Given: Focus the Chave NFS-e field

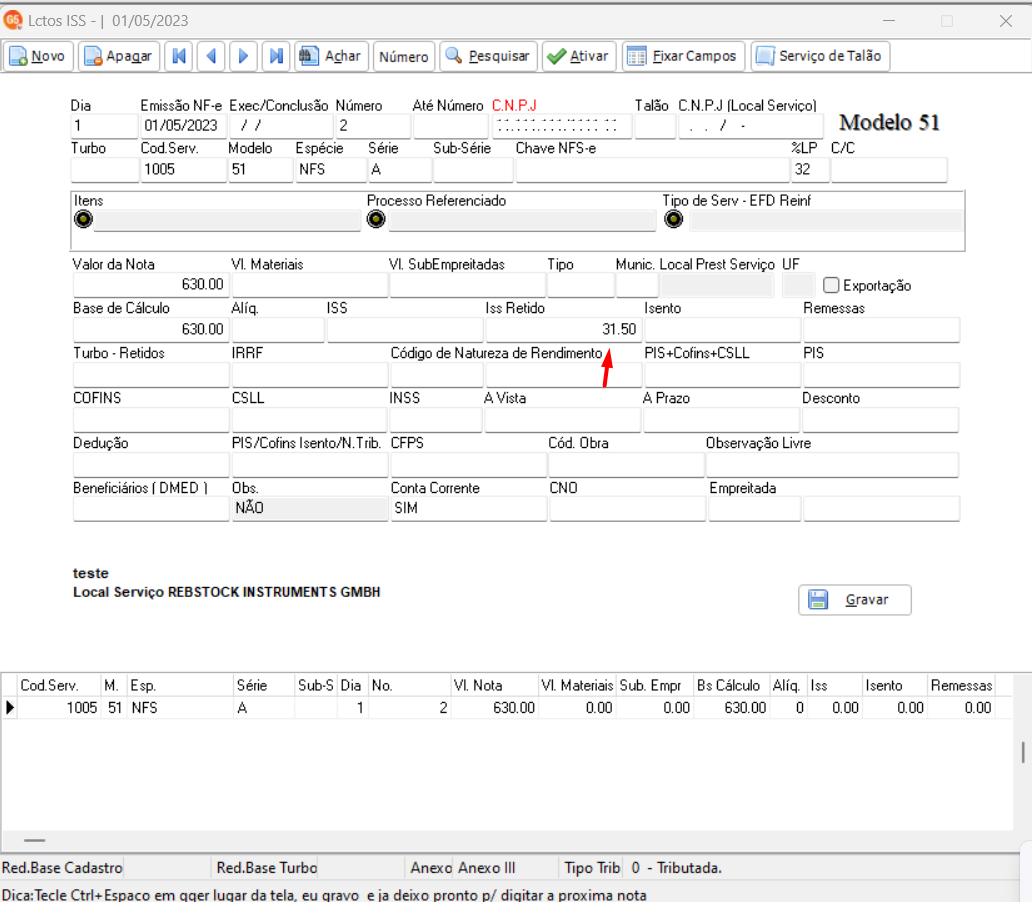Looking at the screenshot, I should point(652,170).
